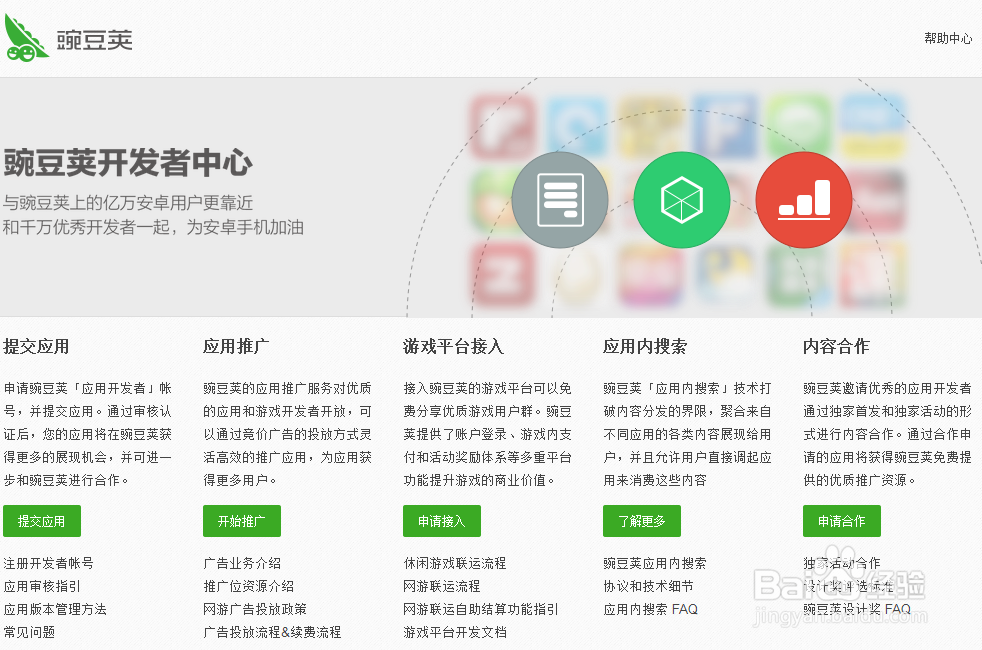
Task: Click the 豌豆荚开发者中心 banner title
Action: (x=128, y=163)
